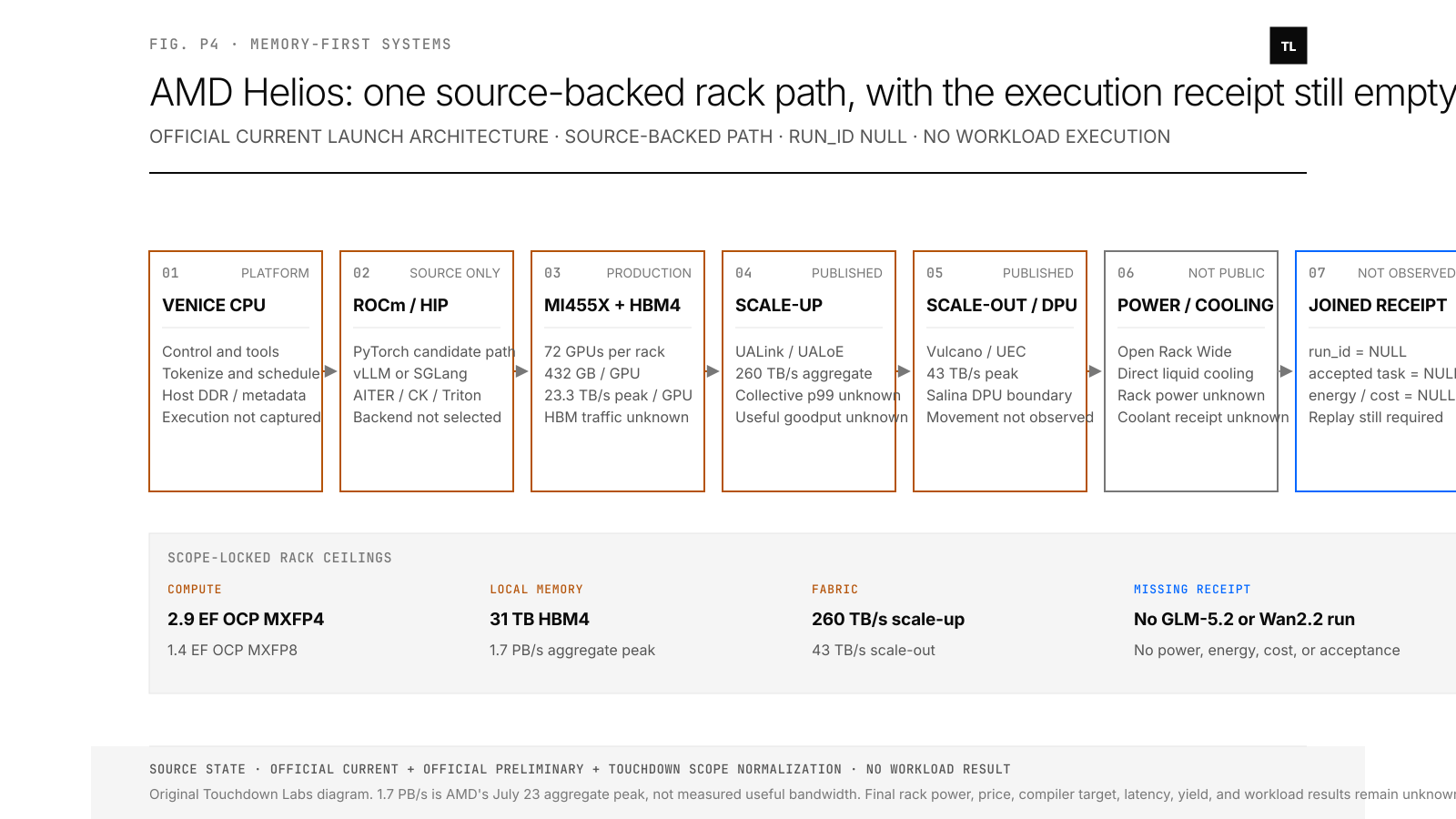Click the arrow between Power/Cooling and Joined Receipt cards
The height and width of the screenshot is (819, 1456).
pos(1287,371)
